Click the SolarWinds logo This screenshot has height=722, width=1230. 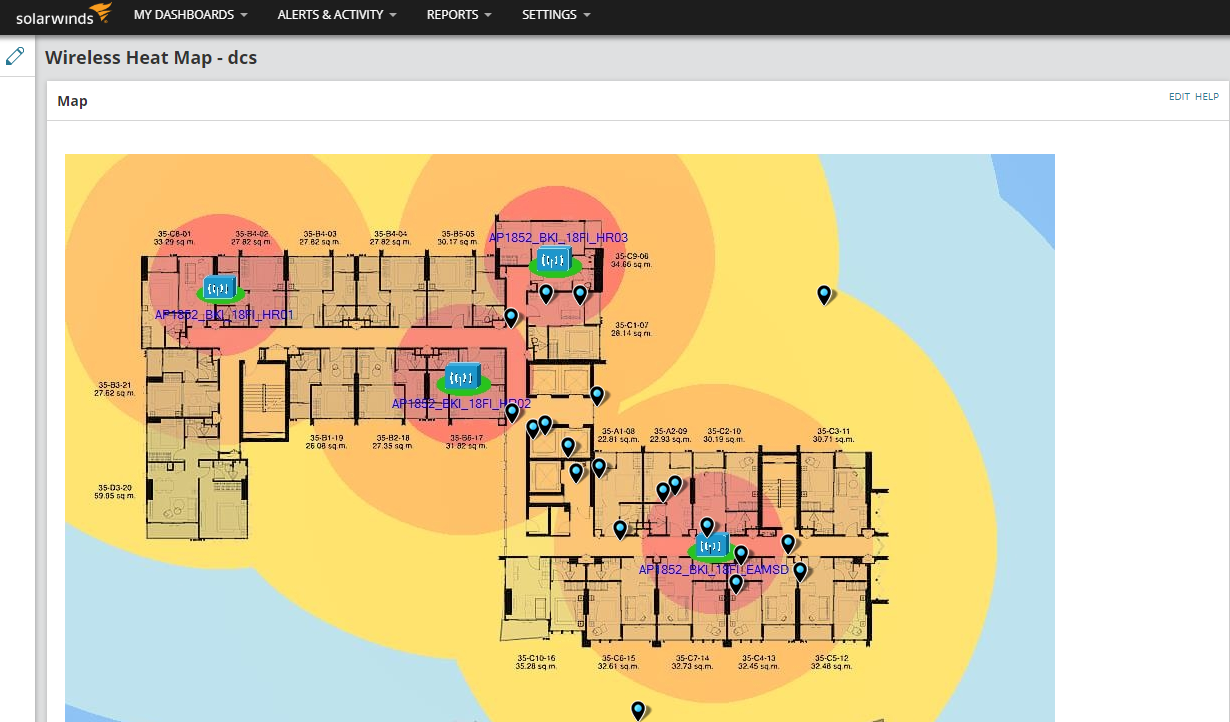(64, 15)
